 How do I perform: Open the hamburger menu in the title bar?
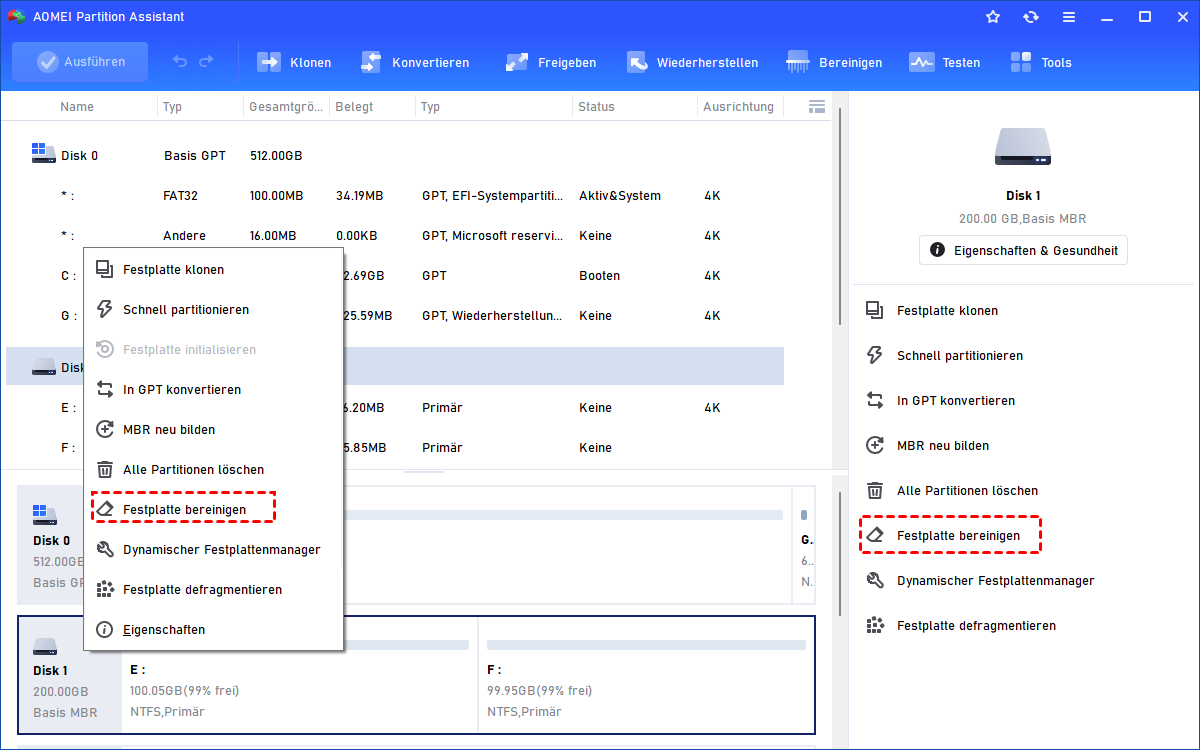click(x=1069, y=17)
